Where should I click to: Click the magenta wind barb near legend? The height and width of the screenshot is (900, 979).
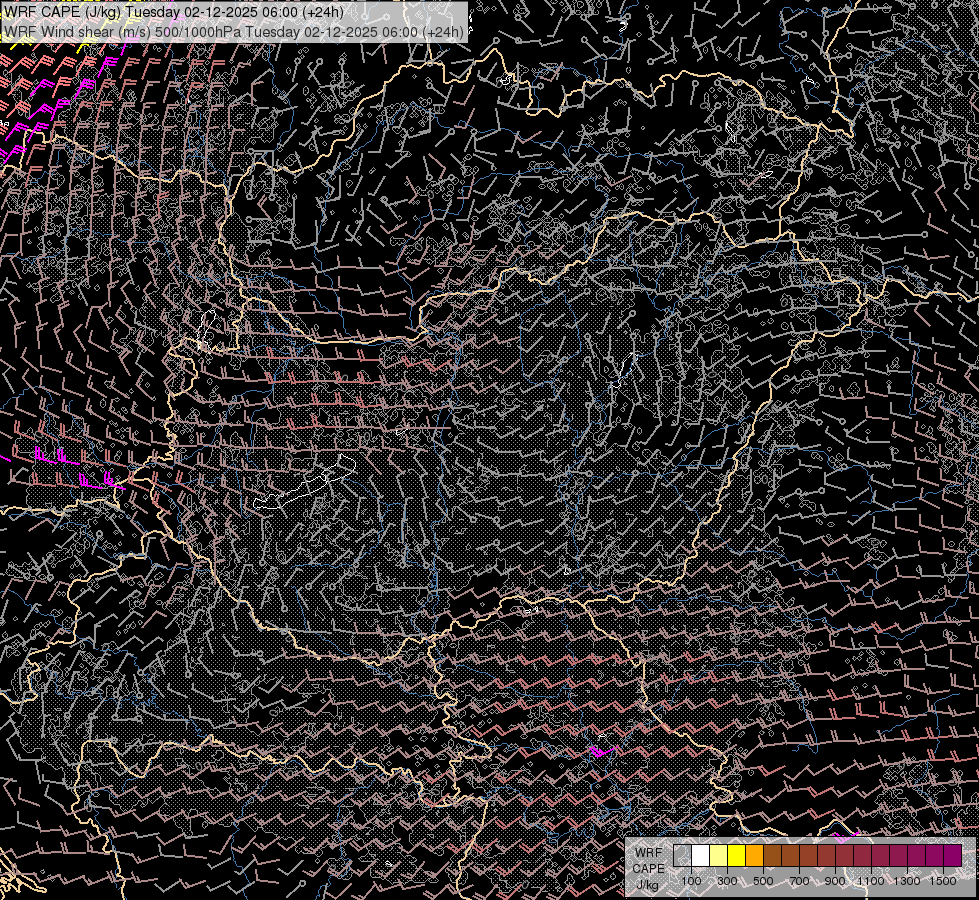(847, 836)
